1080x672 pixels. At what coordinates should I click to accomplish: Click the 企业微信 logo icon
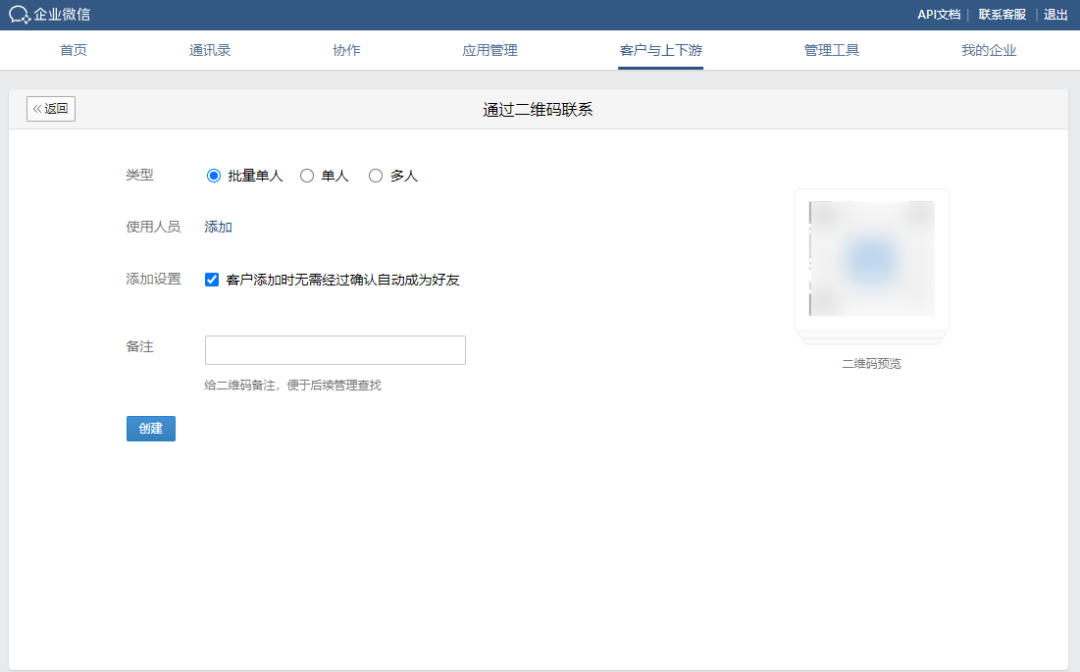pyautogui.click(x=19, y=14)
